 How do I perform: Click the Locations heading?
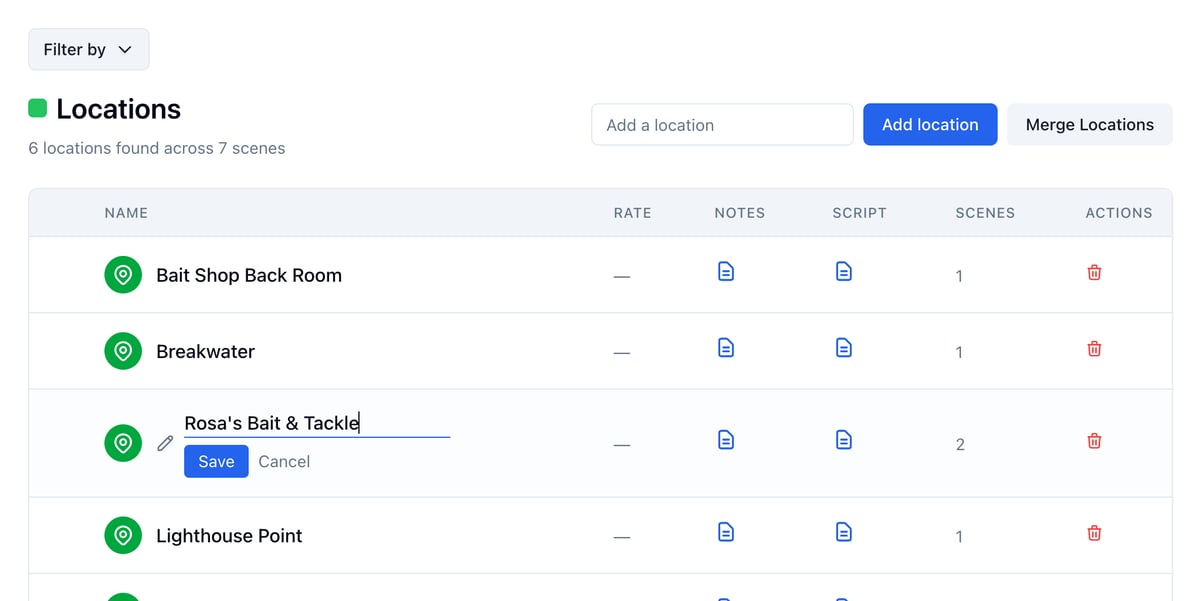click(x=118, y=109)
